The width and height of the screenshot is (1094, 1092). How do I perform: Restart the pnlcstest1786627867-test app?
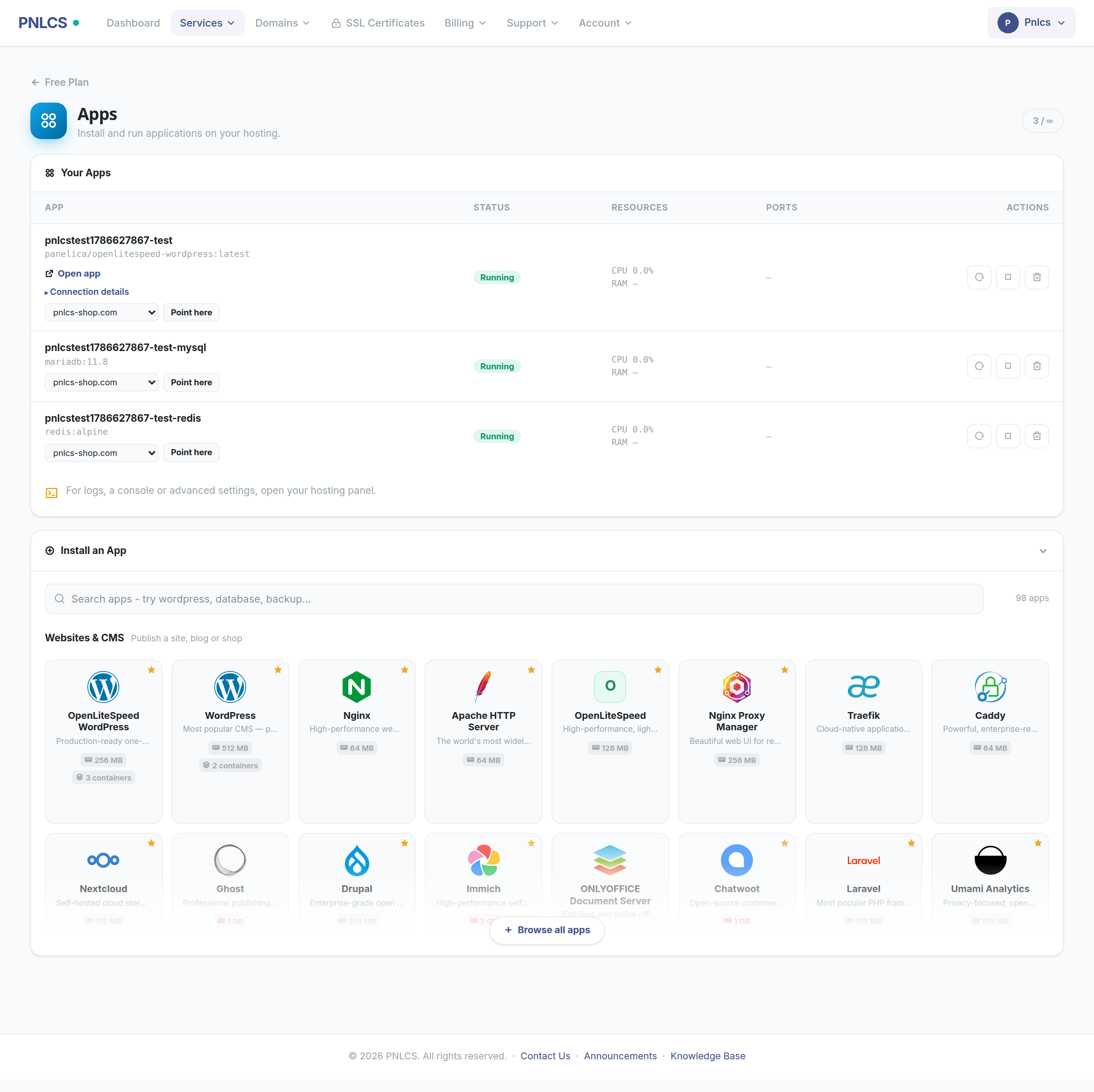[979, 277]
